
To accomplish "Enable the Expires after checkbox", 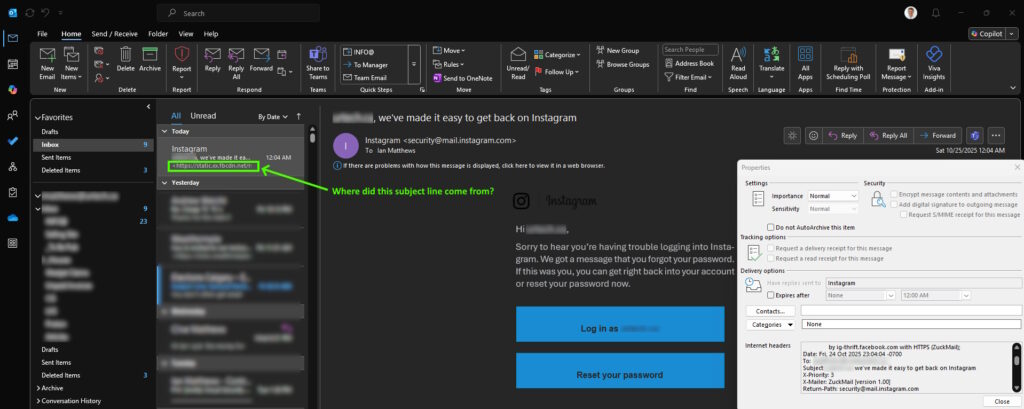I will (x=771, y=295).
